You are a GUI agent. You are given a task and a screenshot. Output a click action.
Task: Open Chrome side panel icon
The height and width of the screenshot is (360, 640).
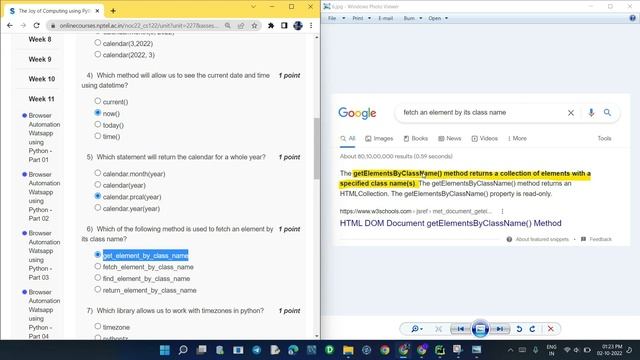284,25
